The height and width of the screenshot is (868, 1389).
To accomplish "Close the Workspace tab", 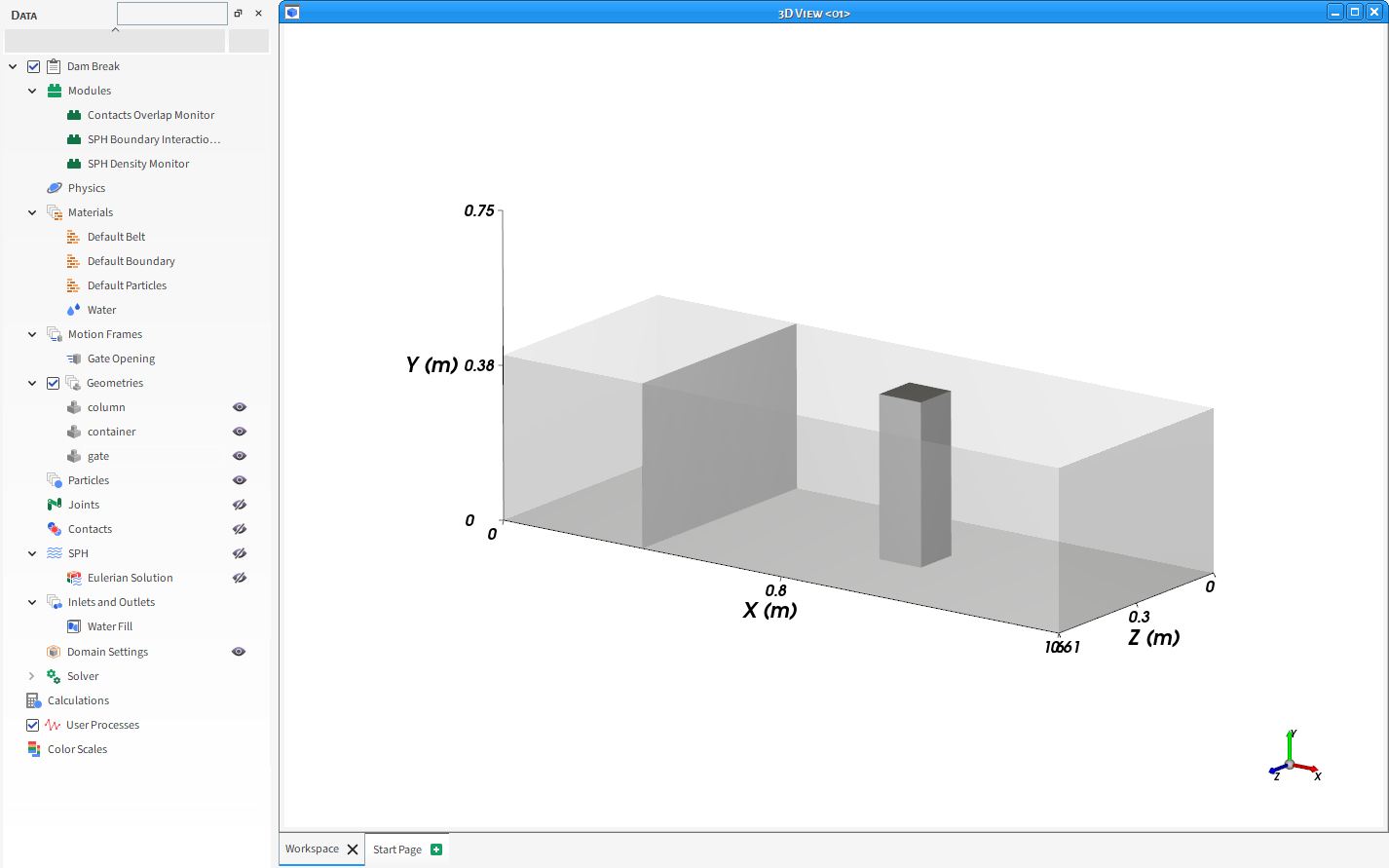I will pos(353,849).
